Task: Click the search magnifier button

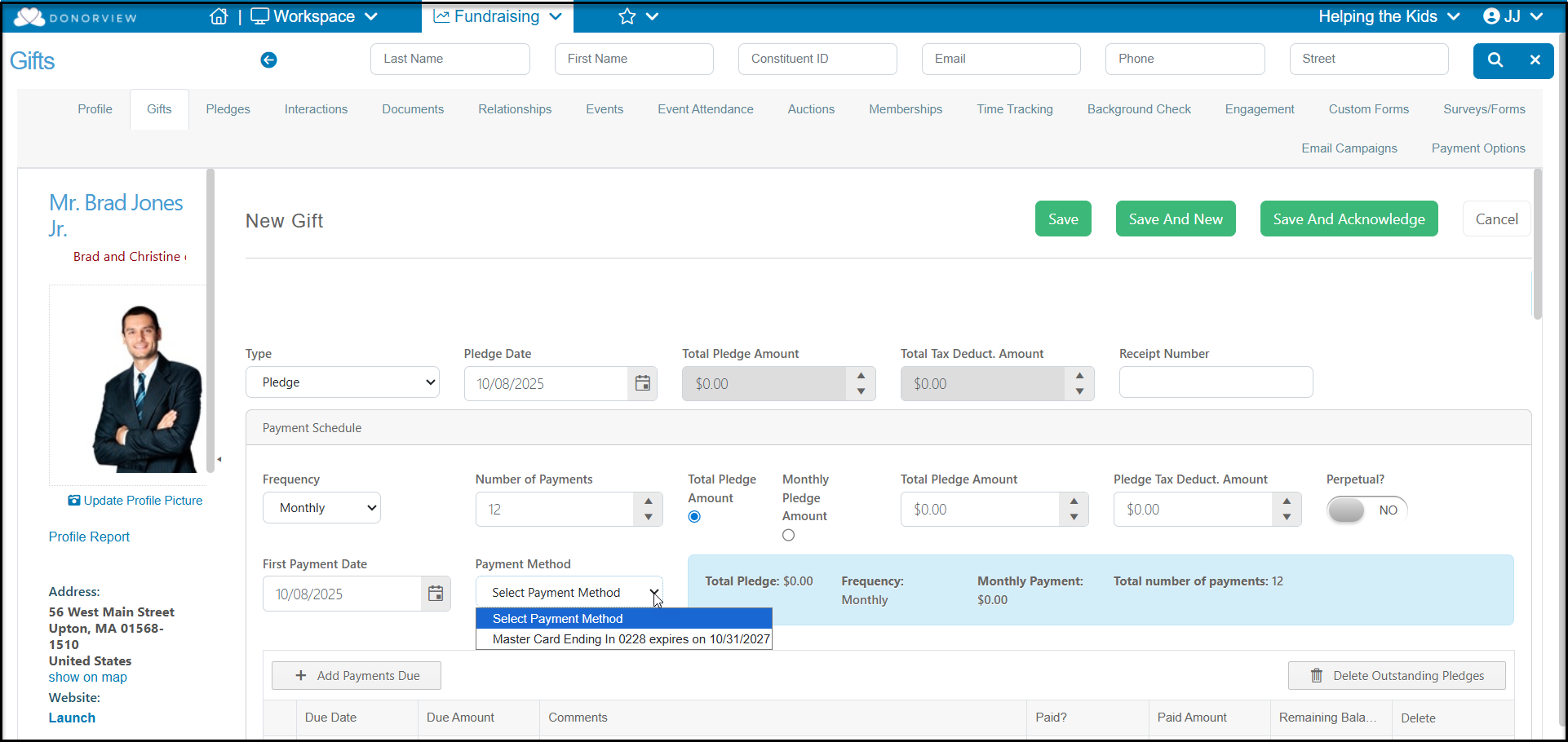Action: [1495, 60]
